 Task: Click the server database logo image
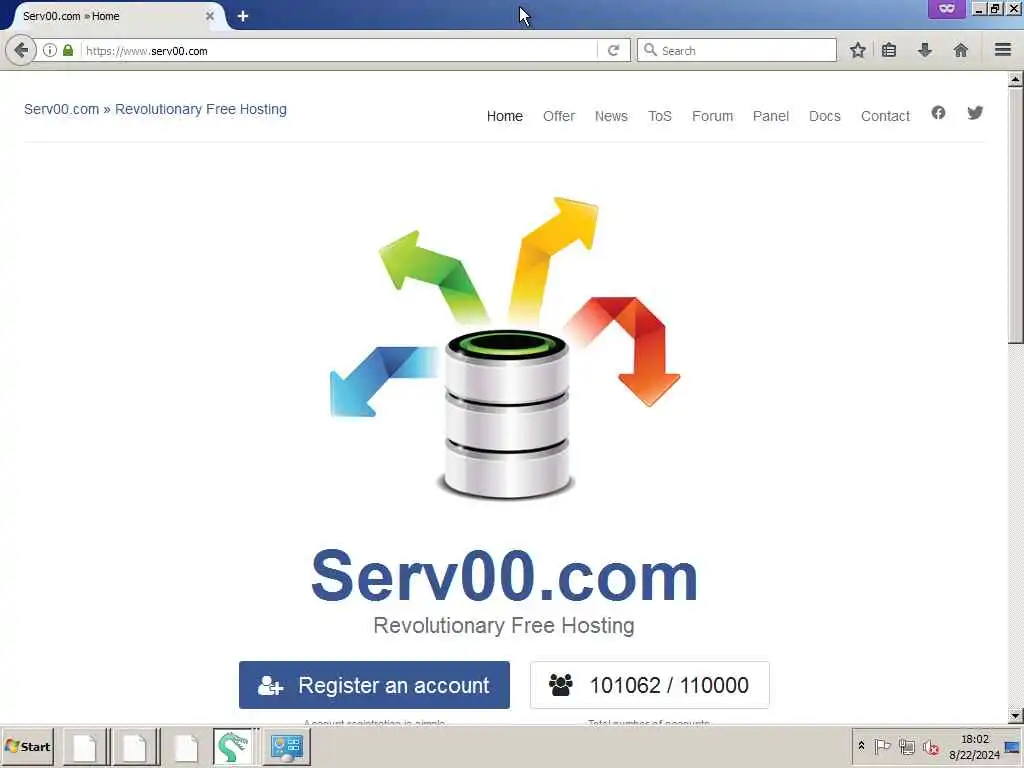pos(505,347)
